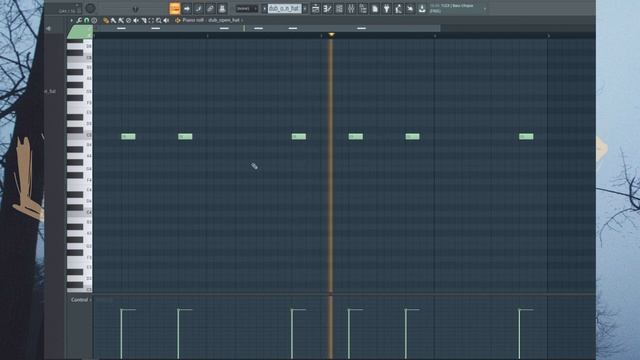640x360 pixels.
Task: Open the Tempo tapper person icon
Action: point(398,8)
